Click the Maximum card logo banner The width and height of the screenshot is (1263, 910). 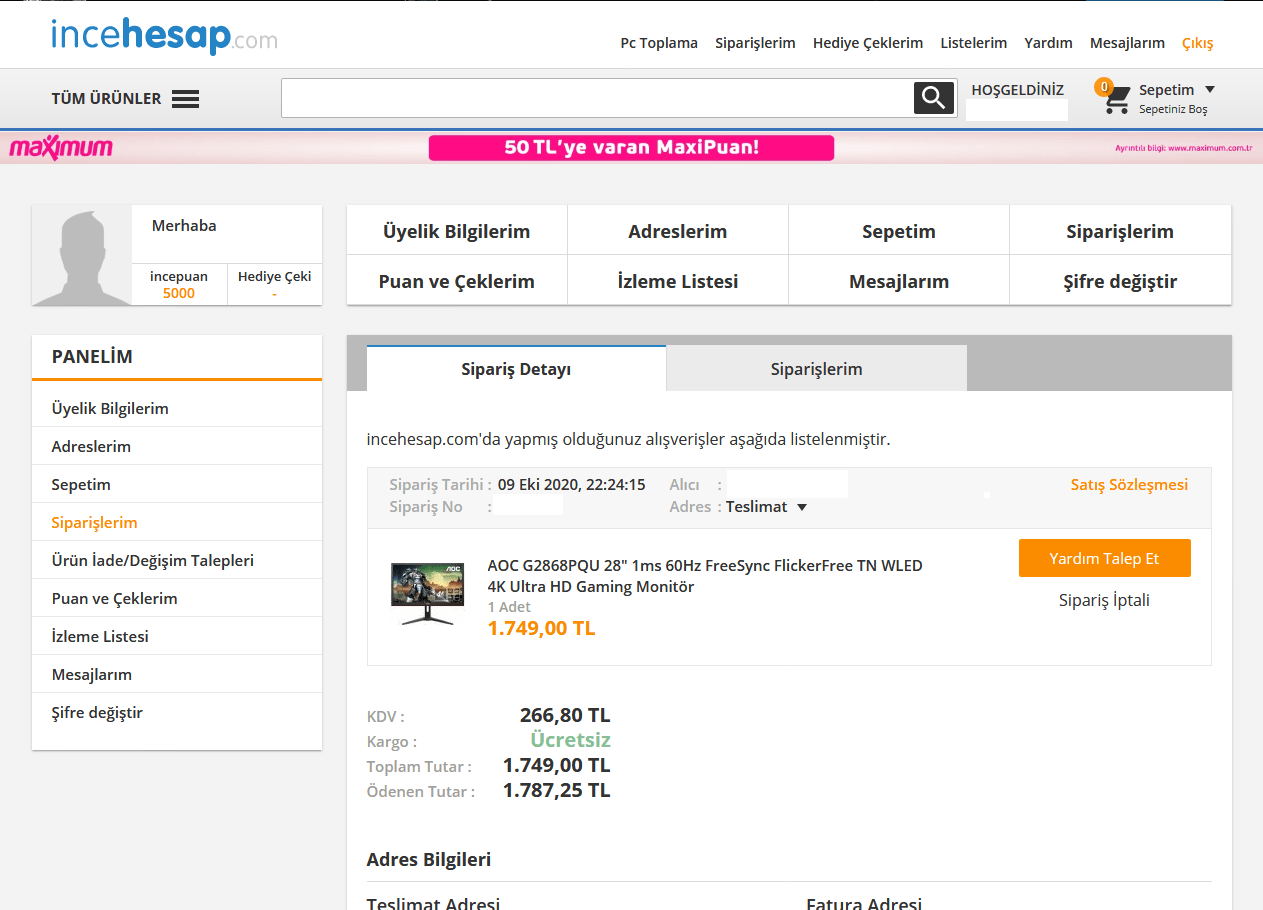tap(63, 147)
